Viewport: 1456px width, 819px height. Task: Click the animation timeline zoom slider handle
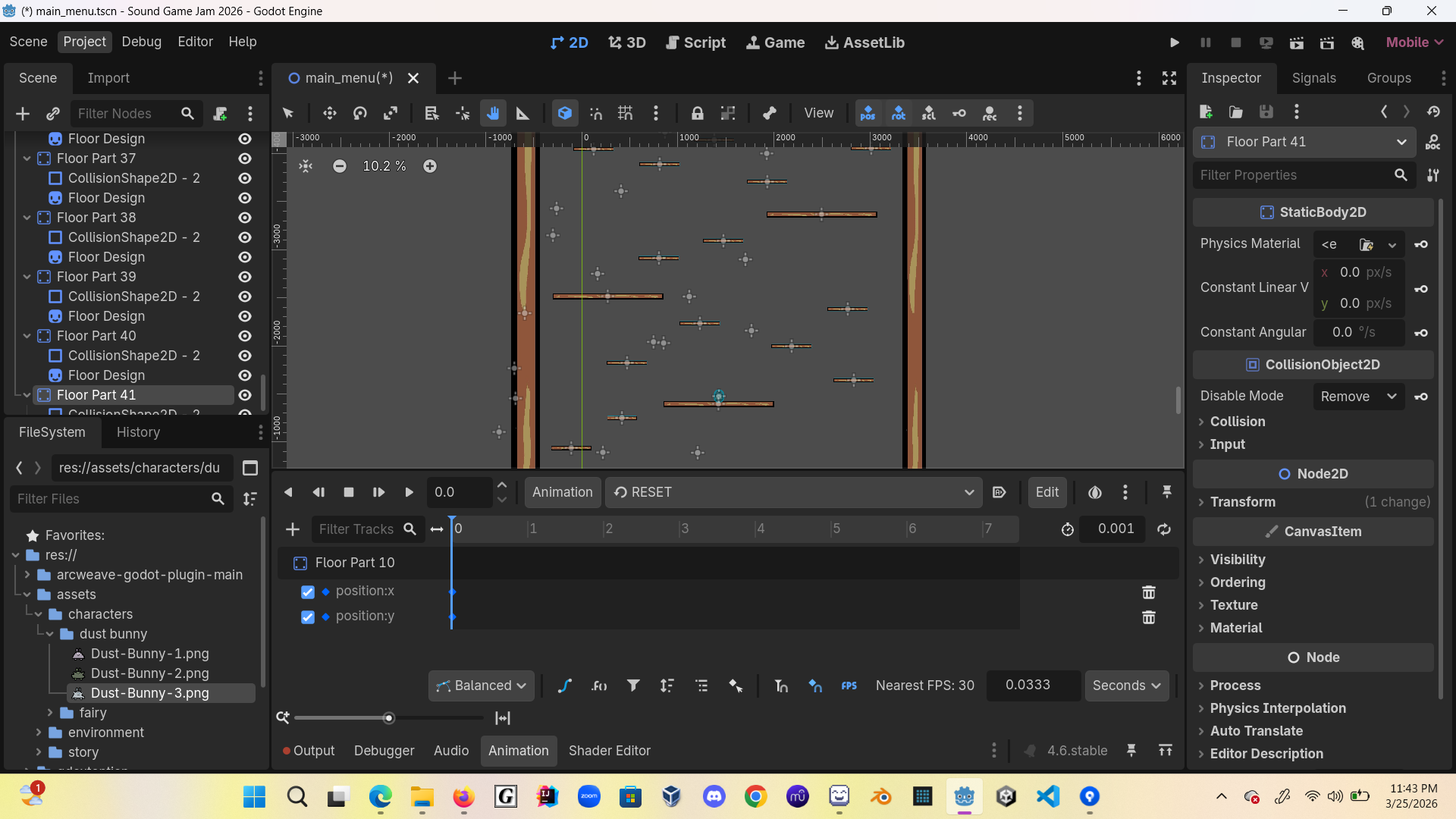pyautogui.click(x=389, y=718)
